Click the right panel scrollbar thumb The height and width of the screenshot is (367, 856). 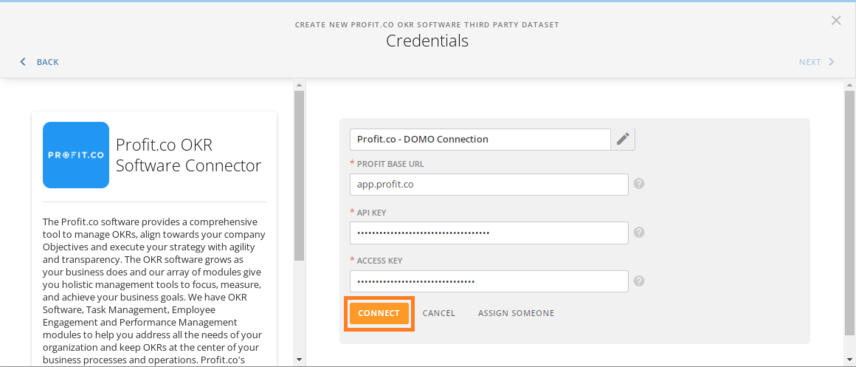849,212
